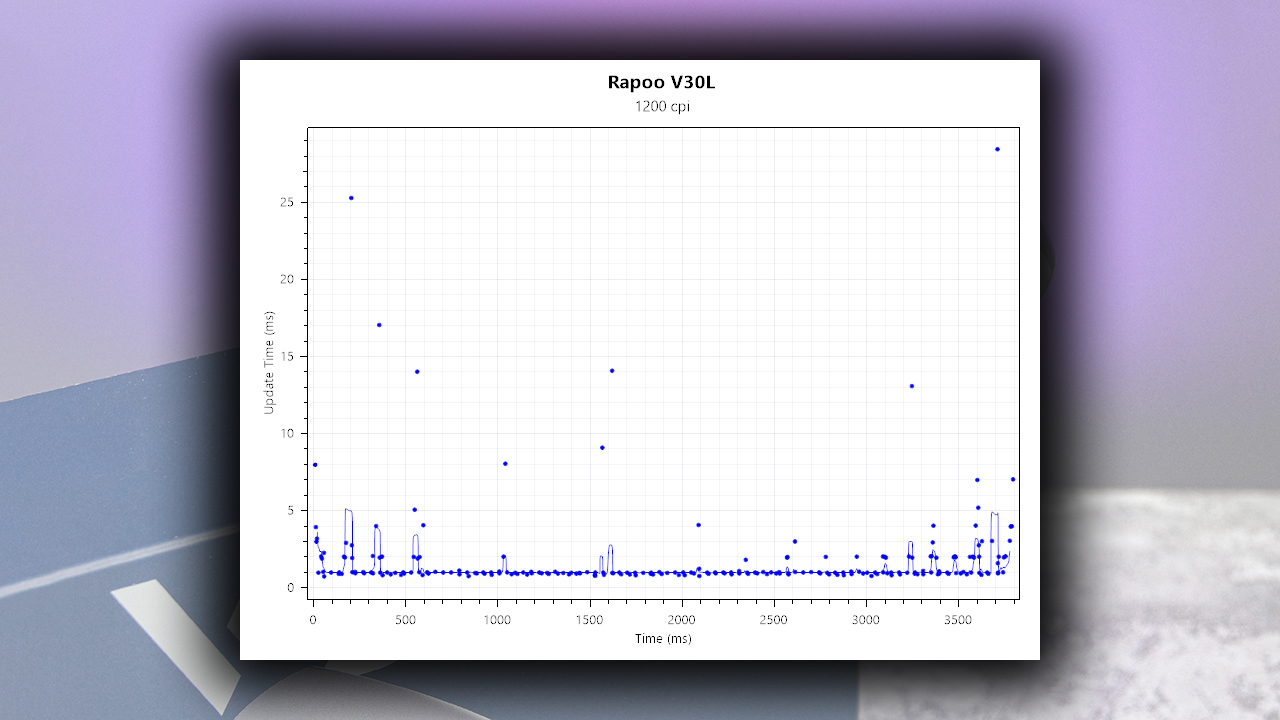Click the x-axis tick label 1000
The image size is (1280, 720).
tap(497, 620)
